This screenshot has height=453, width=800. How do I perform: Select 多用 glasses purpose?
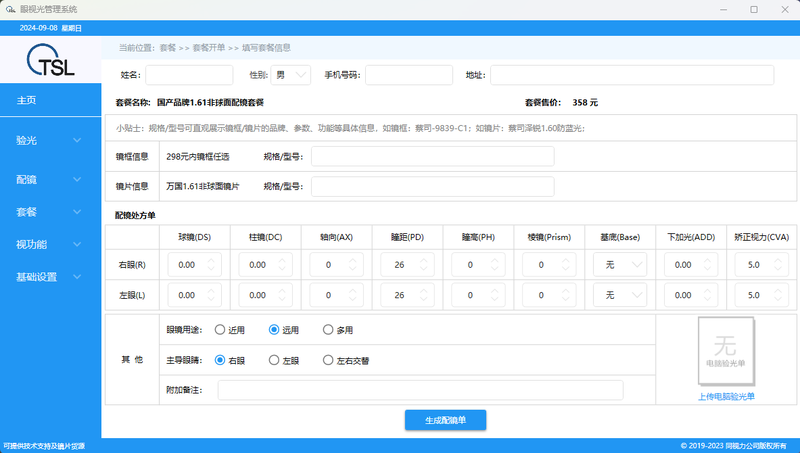(328, 330)
